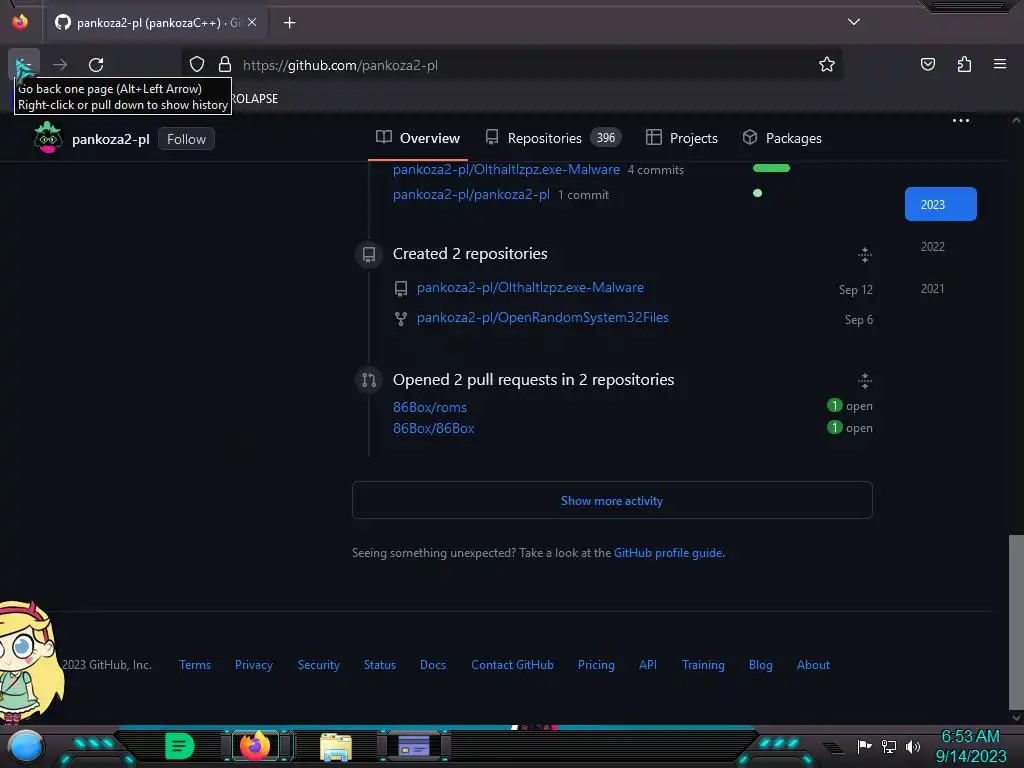Open the 86Box/roms pull request link
Screen dimensions: 1024x768
tap(430, 408)
